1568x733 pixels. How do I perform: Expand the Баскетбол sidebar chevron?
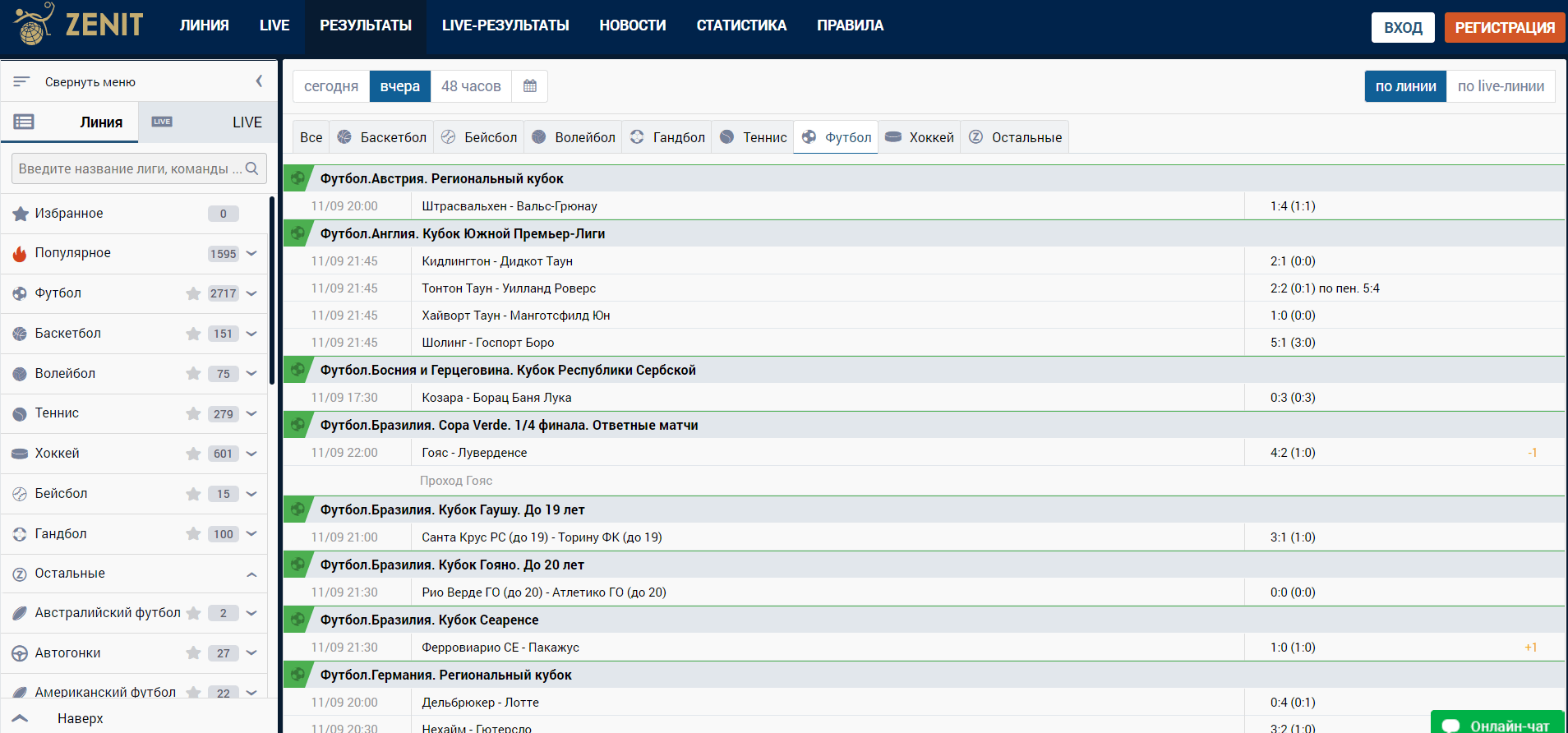tap(251, 334)
